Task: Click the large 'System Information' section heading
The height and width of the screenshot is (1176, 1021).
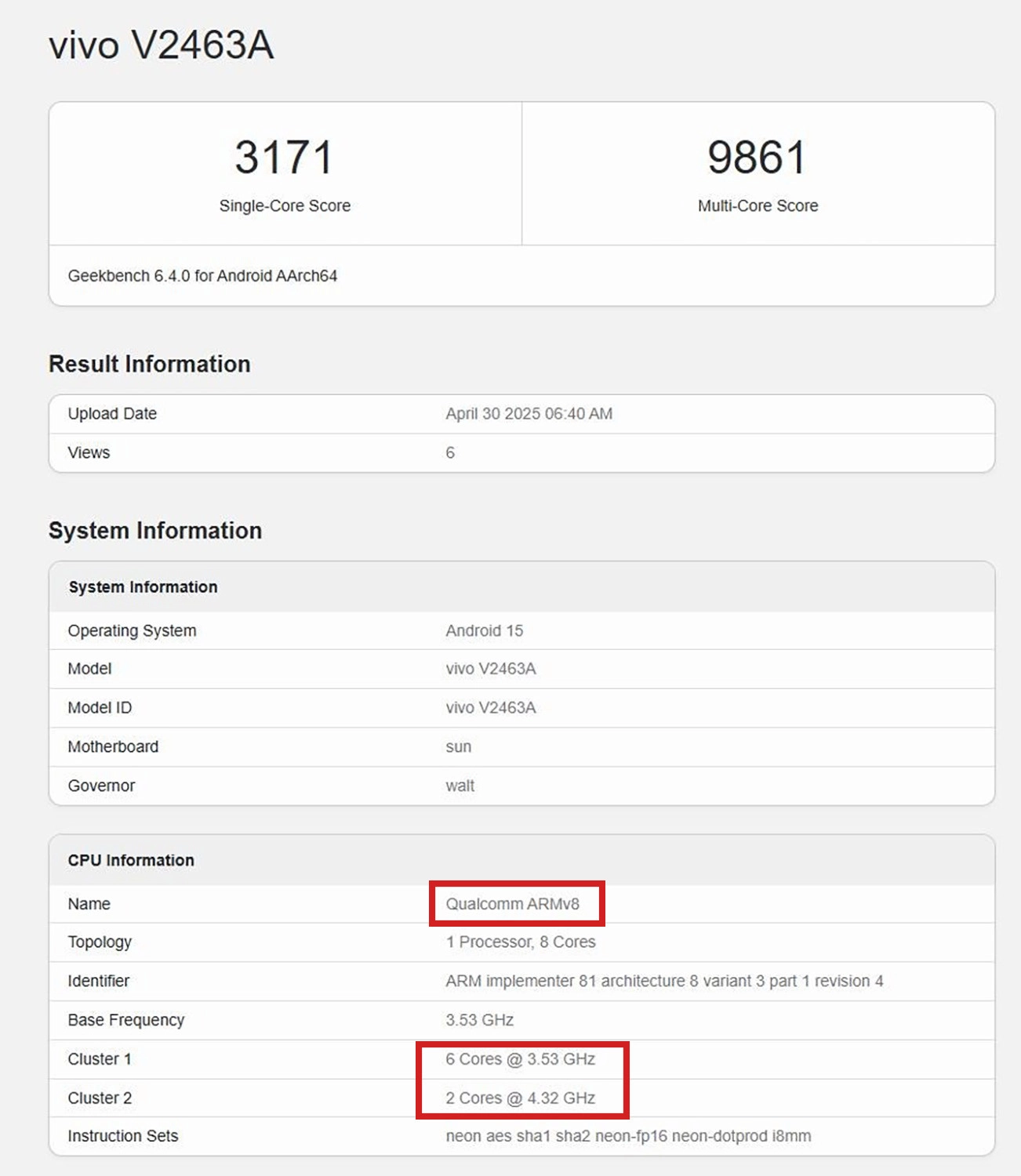Action: (155, 531)
